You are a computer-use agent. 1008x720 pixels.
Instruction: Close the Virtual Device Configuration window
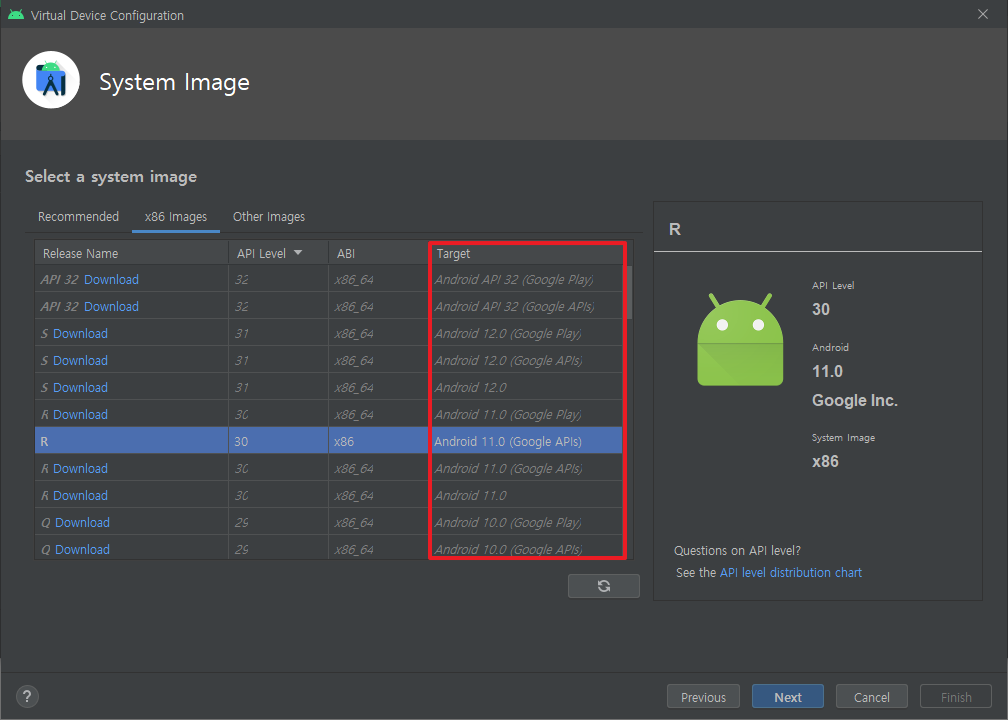(983, 14)
